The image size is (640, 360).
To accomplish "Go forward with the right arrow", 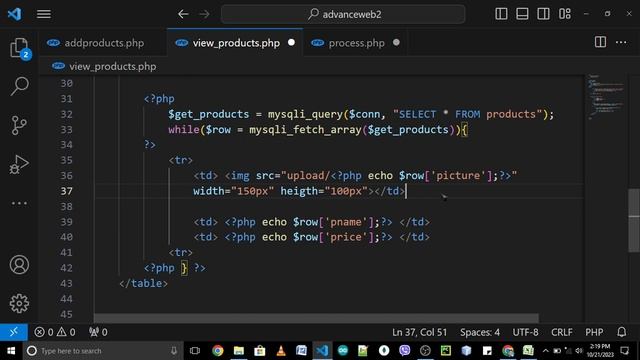I will [x=204, y=14].
